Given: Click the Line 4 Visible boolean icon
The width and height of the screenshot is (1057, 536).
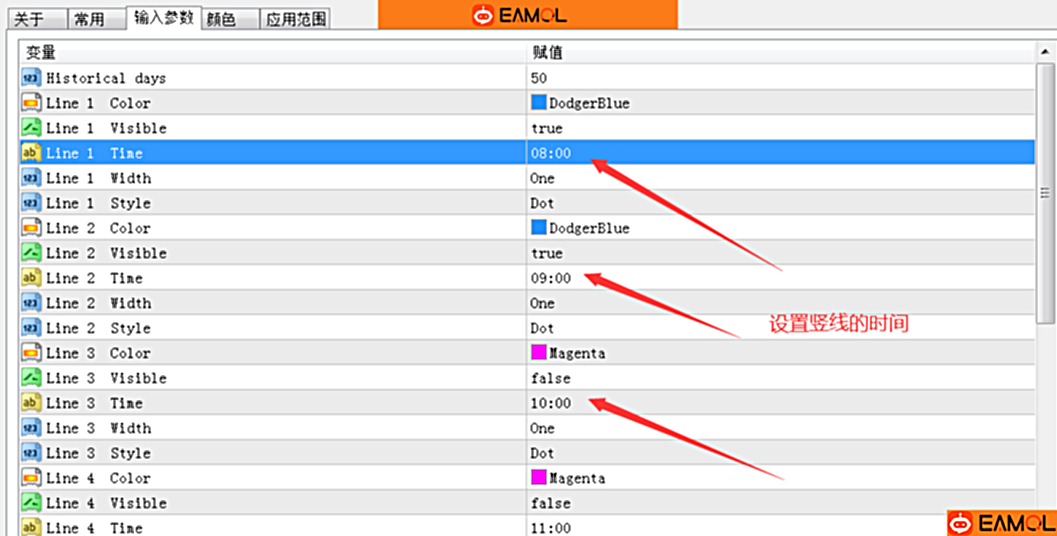Looking at the screenshot, I should tap(31, 503).
